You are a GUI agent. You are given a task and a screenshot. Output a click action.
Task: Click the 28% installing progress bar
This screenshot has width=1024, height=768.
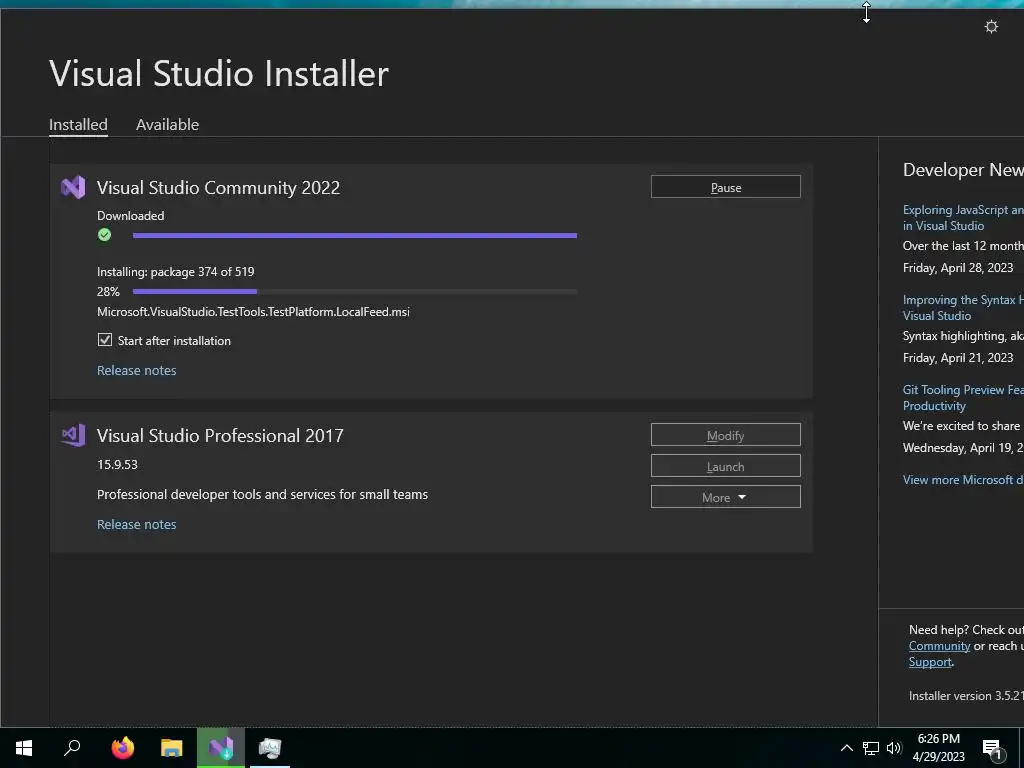coord(355,291)
